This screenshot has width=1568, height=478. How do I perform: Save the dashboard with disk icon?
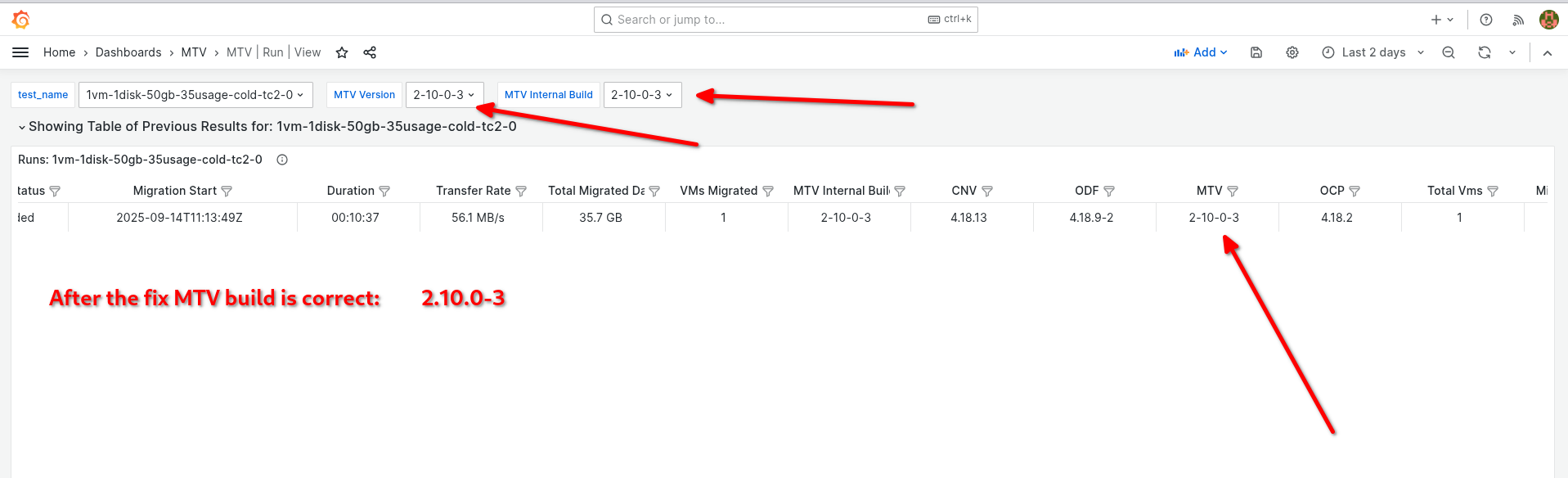click(1256, 52)
